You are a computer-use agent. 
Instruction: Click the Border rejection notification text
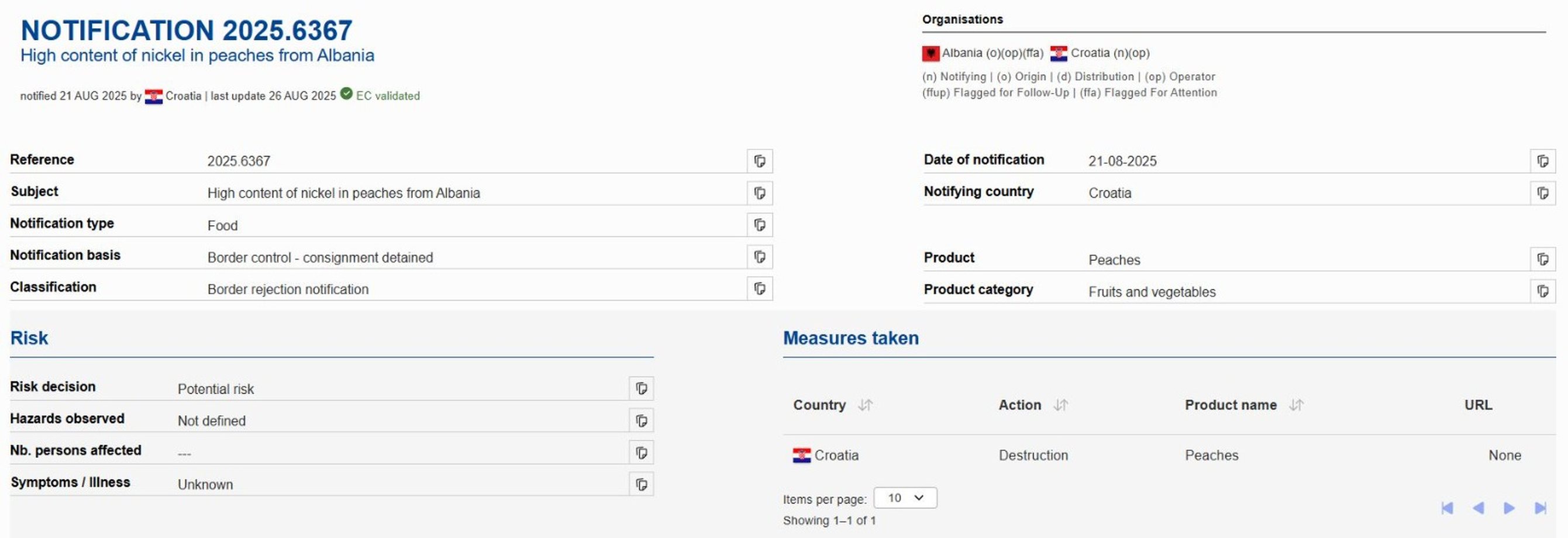(x=288, y=289)
